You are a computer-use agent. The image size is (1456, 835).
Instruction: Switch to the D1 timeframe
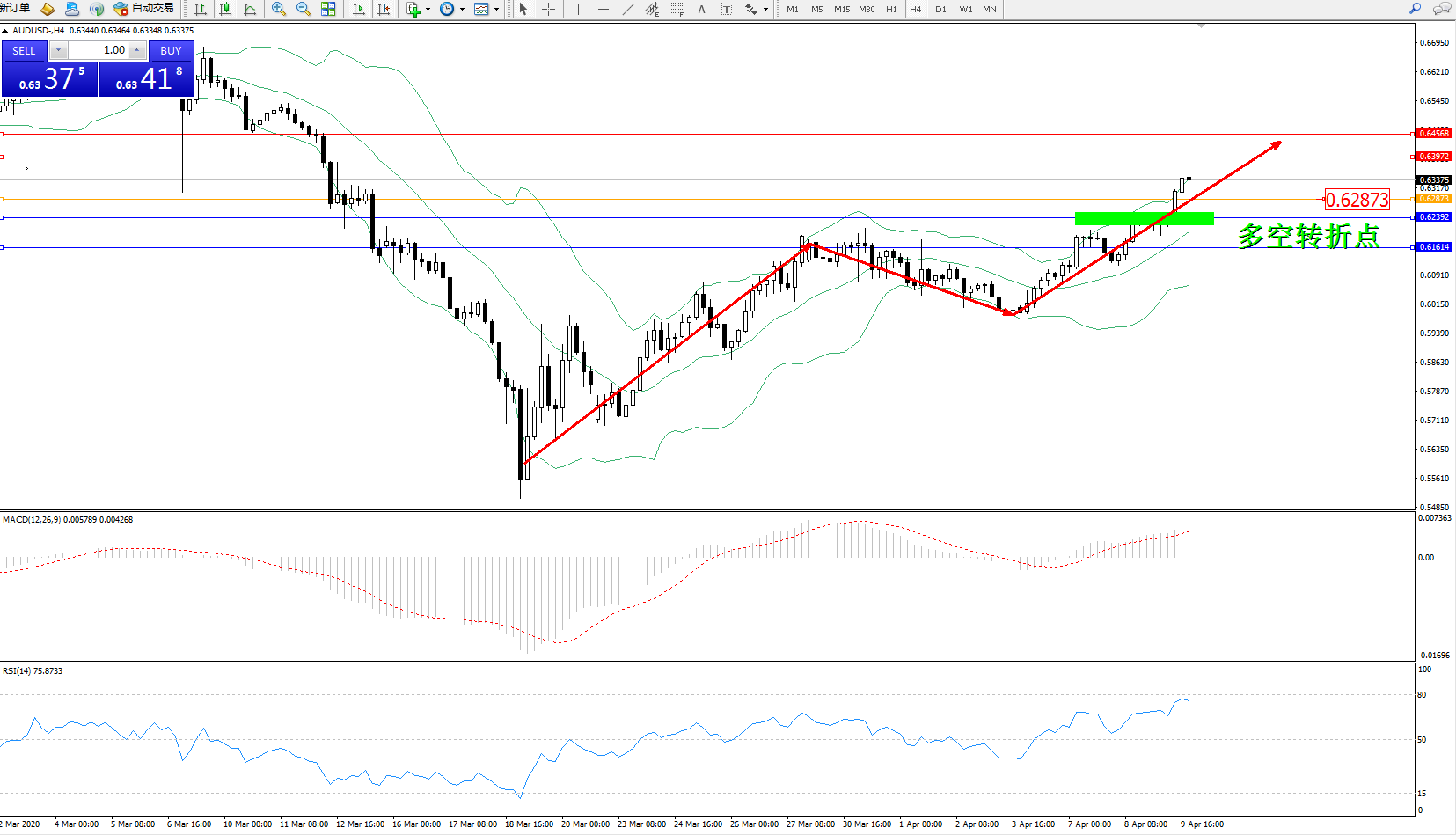[x=940, y=9]
